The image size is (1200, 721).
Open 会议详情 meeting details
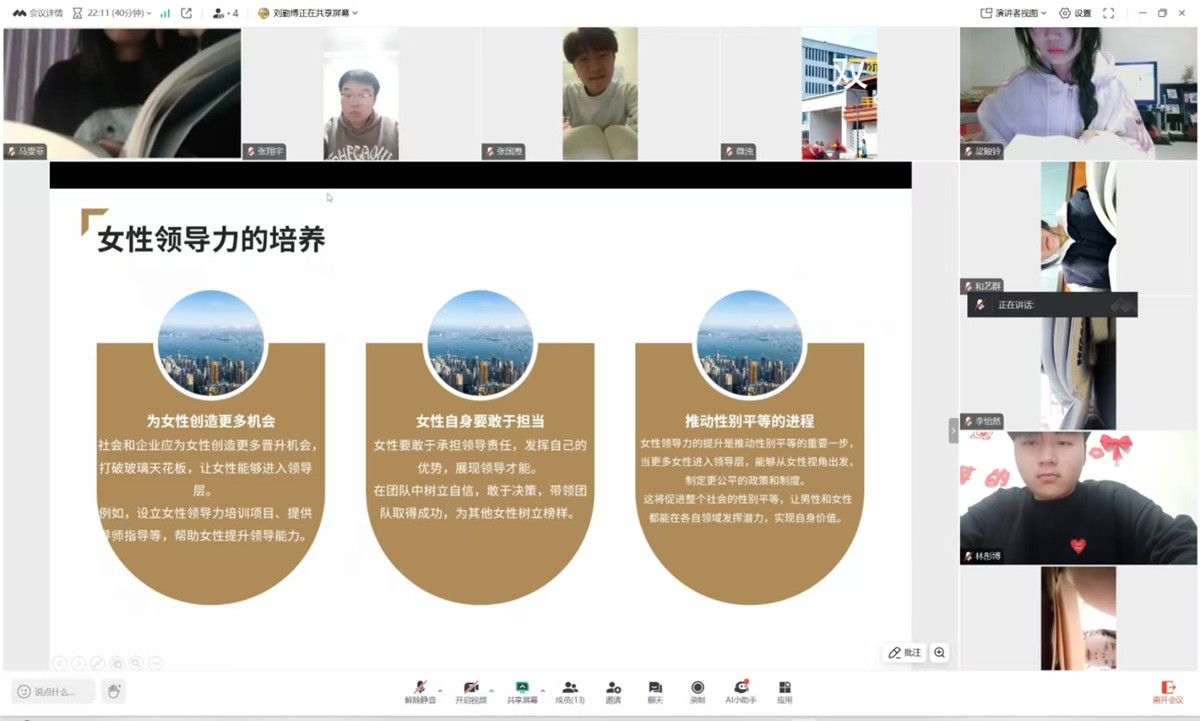38,13
